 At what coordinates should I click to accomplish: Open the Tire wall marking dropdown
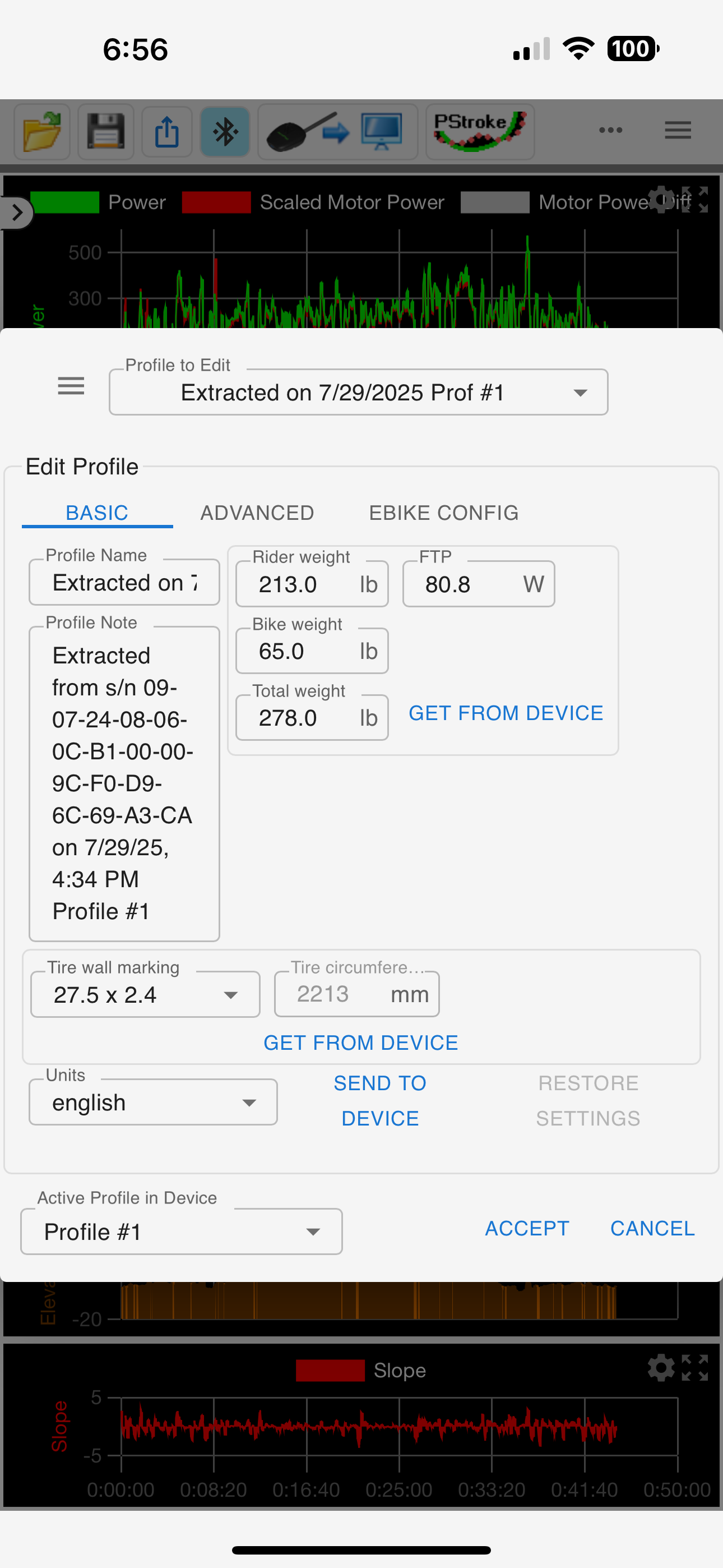[x=146, y=995]
